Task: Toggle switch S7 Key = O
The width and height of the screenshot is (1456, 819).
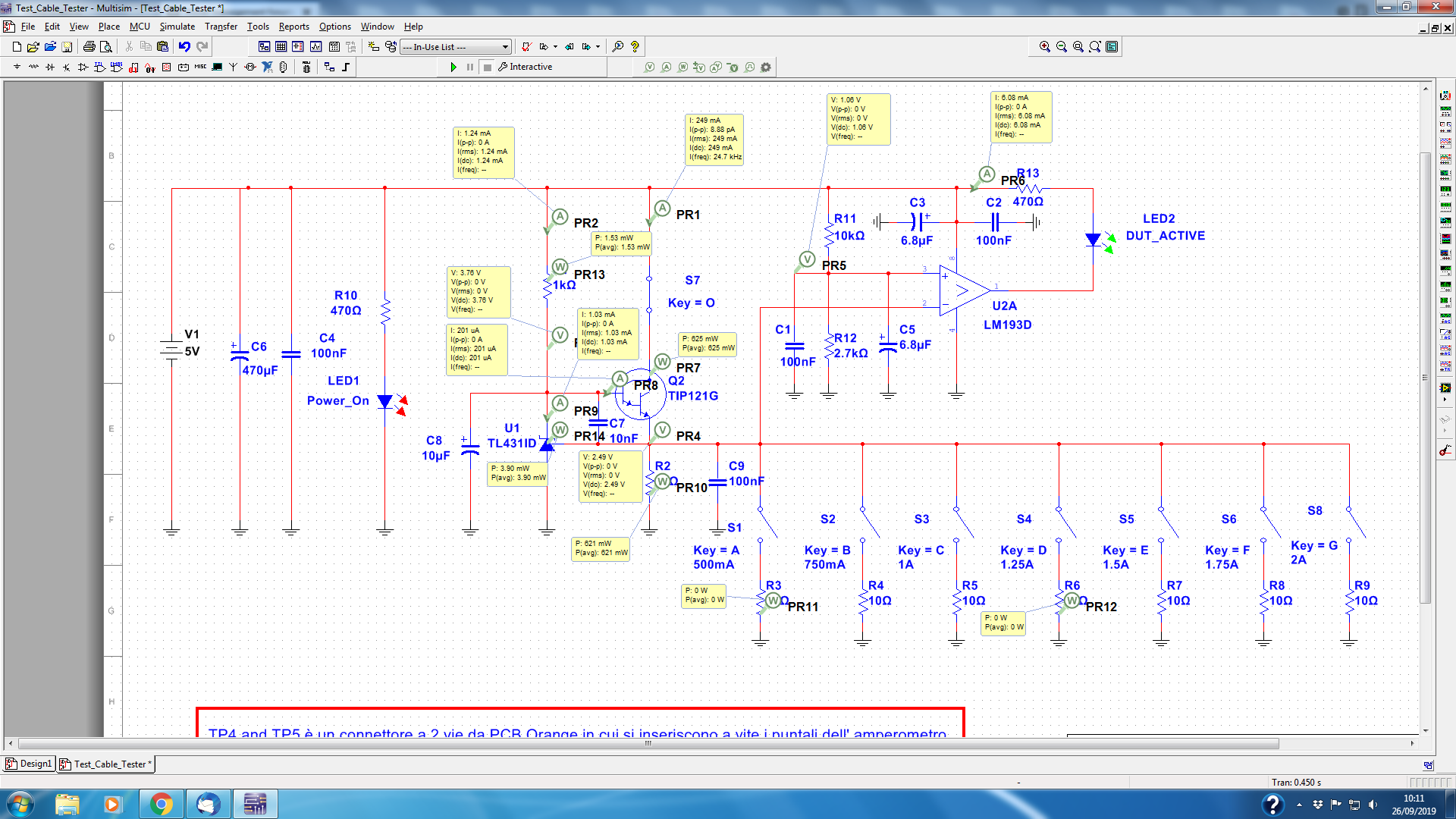Action: tap(649, 294)
